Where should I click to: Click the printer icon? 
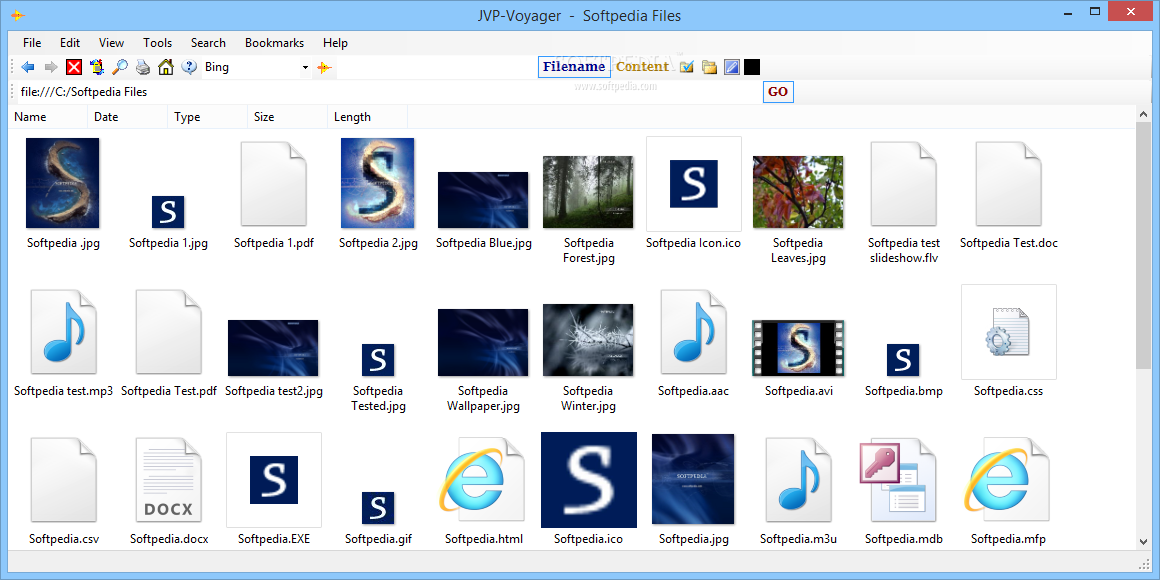coord(143,67)
